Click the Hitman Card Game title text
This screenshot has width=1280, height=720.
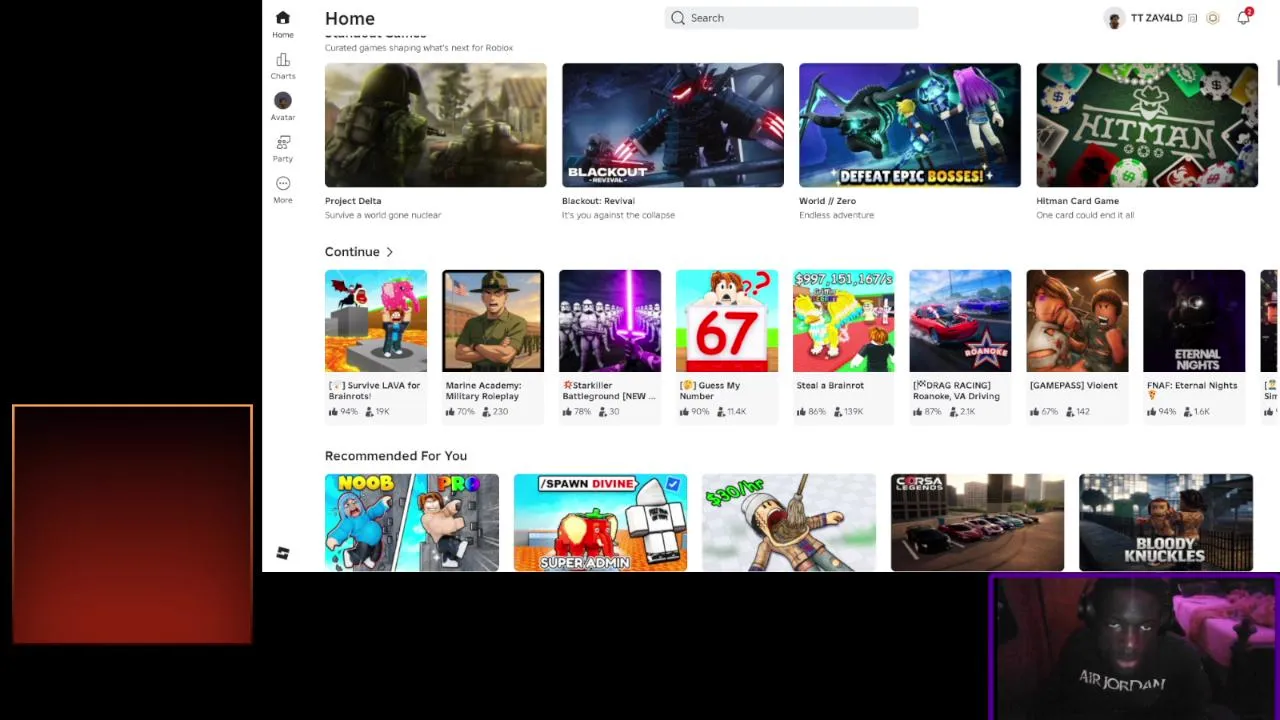(x=1077, y=201)
